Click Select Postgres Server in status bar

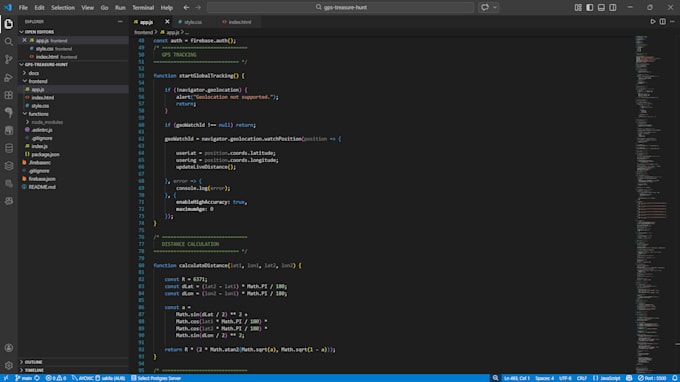click(156, 378)
